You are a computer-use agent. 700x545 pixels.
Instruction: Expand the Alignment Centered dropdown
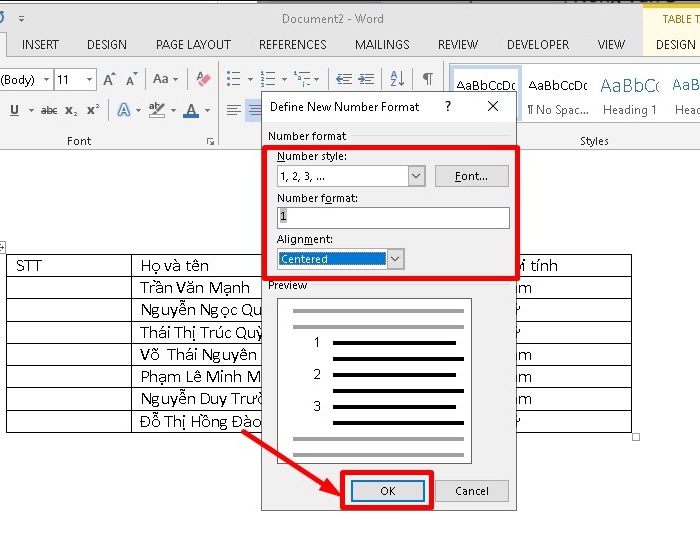(x=396, y=258)
